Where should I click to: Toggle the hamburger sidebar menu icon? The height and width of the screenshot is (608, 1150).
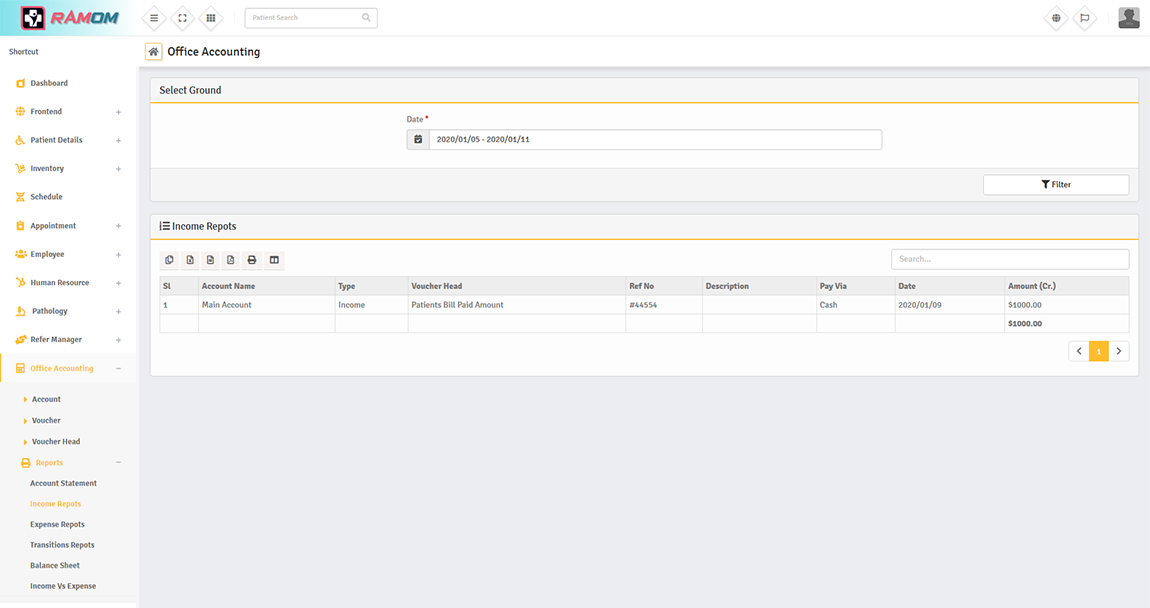(x=154, y=18)
